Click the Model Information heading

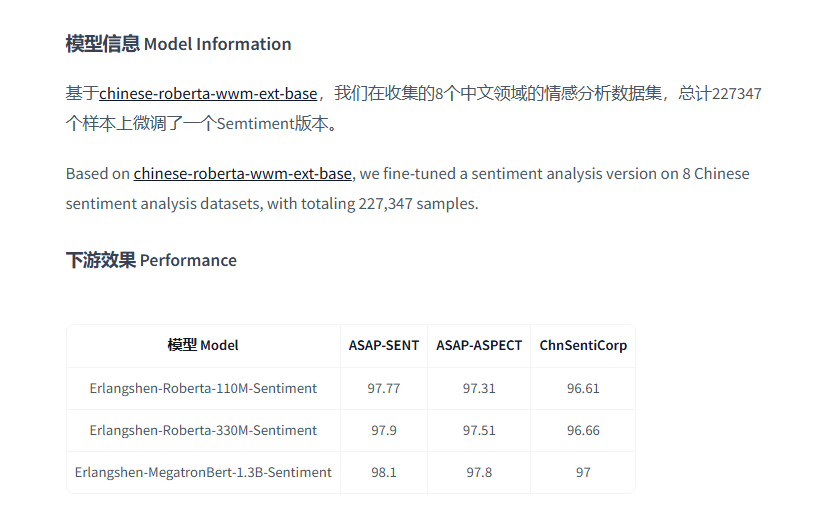(x=179, y=44)
